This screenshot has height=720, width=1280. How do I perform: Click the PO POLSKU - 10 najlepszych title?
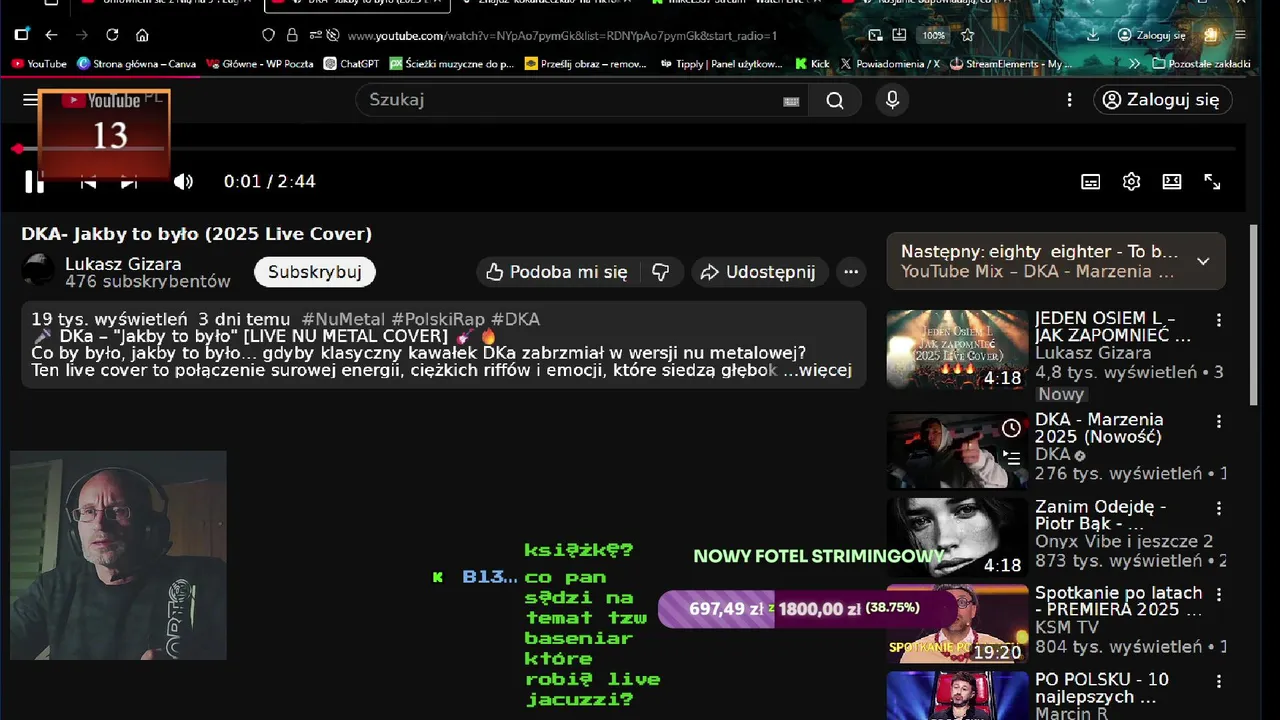point(1102,688)
